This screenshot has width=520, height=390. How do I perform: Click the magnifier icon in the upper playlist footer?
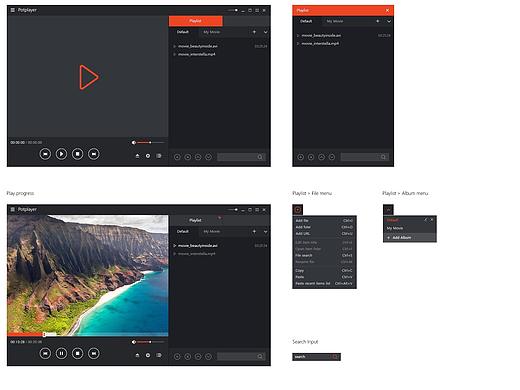(260, 157)
